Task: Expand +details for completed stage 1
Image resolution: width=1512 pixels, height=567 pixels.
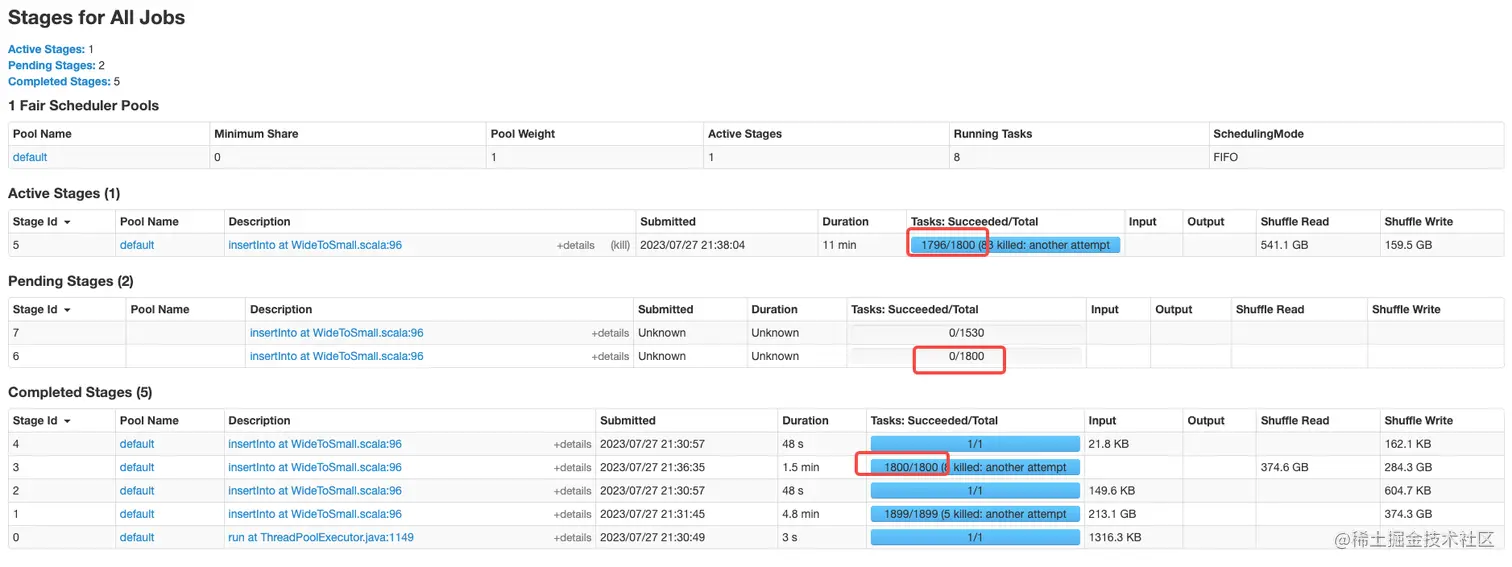Action: tap(573, 514)
